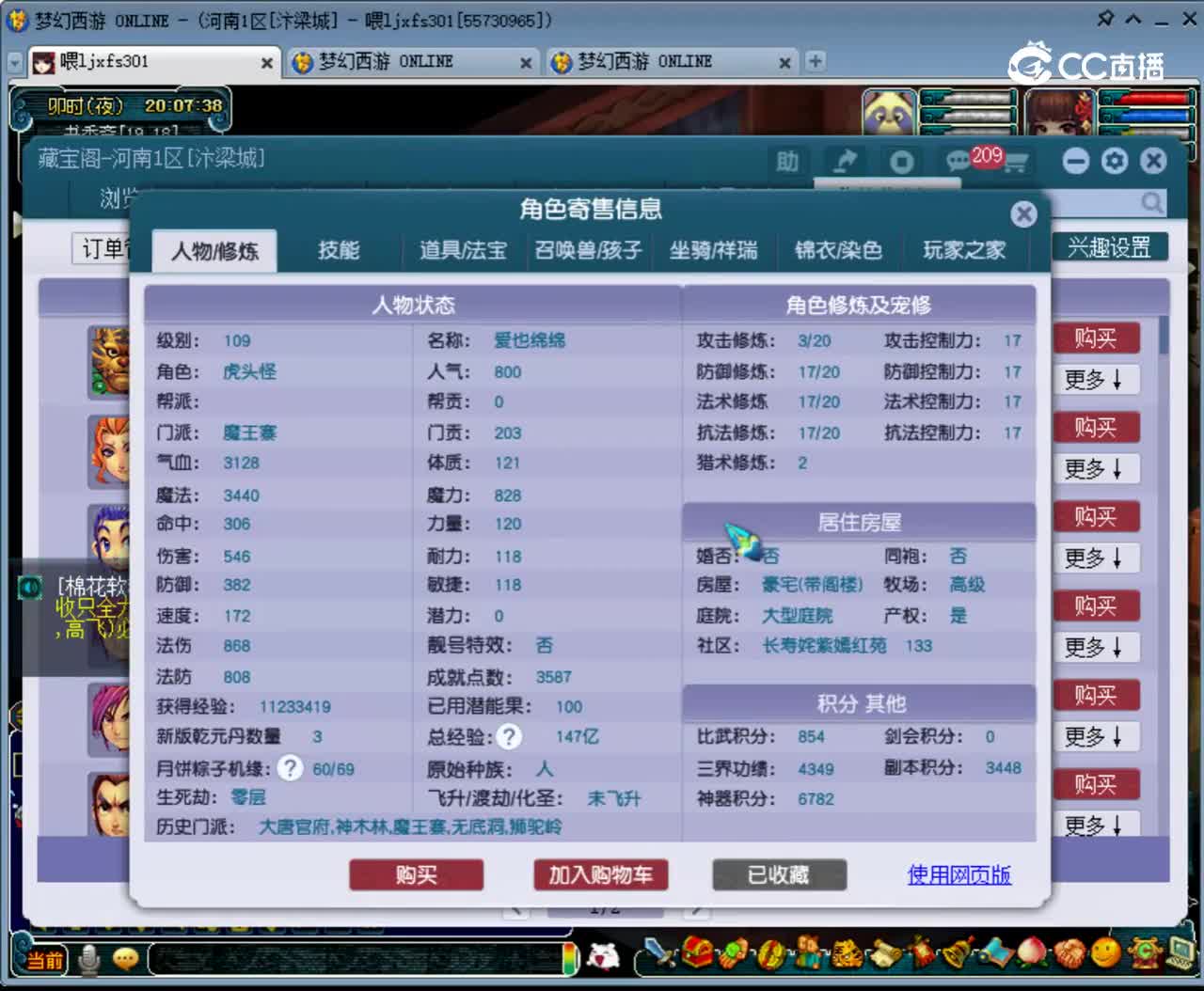1204x991 pixels.
Task: Click the 当前 channel button in chat bar
Action: 45,960
